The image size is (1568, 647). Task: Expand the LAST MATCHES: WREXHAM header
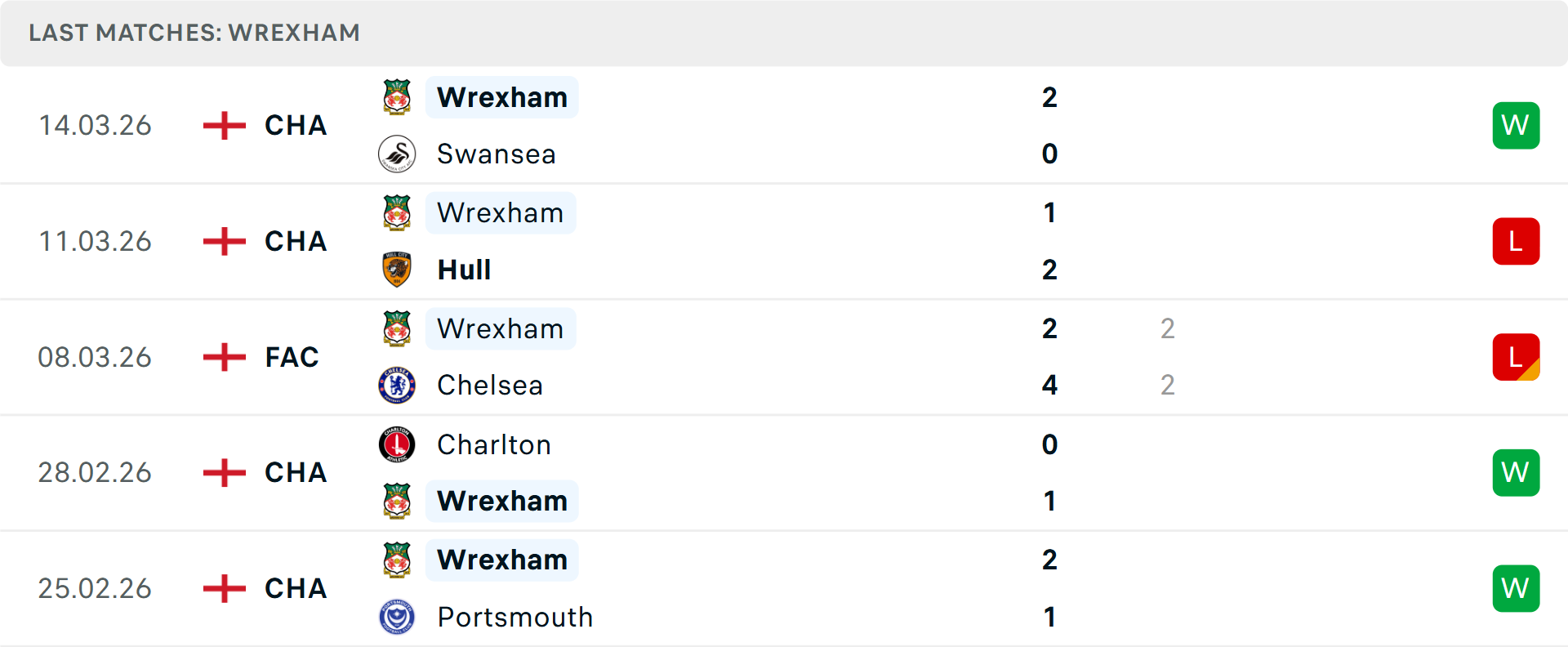pyautogui.click(x=194, y=33)
